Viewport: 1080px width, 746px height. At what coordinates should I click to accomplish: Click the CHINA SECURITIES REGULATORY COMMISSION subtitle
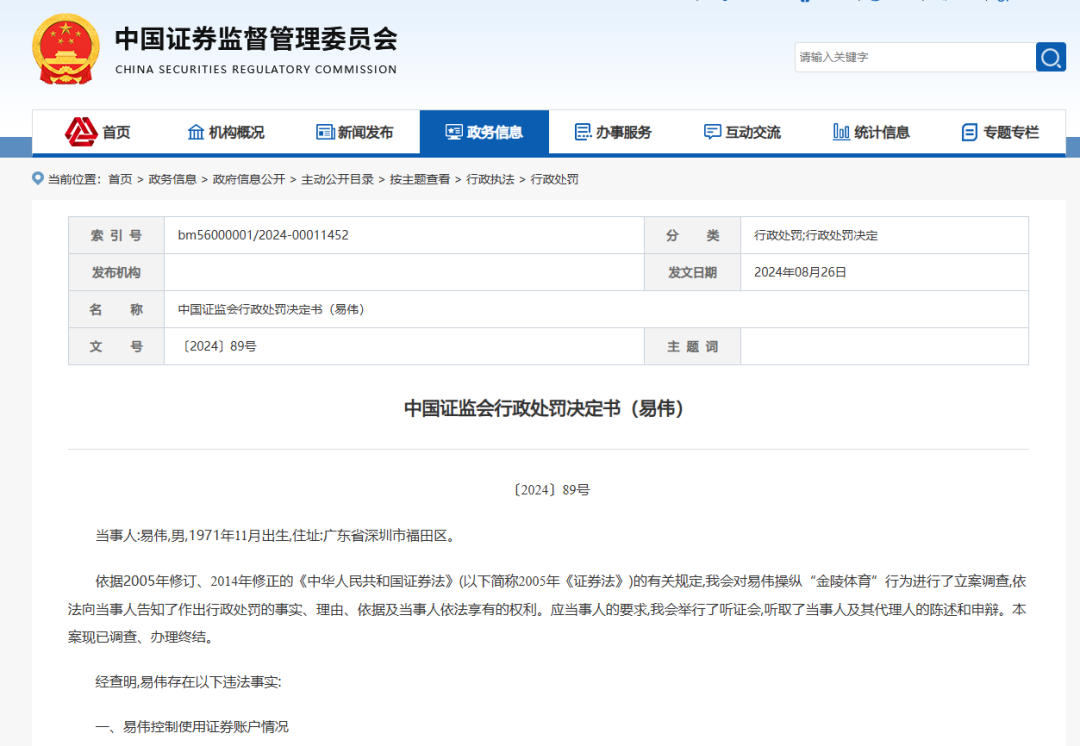tap(256, 70)
